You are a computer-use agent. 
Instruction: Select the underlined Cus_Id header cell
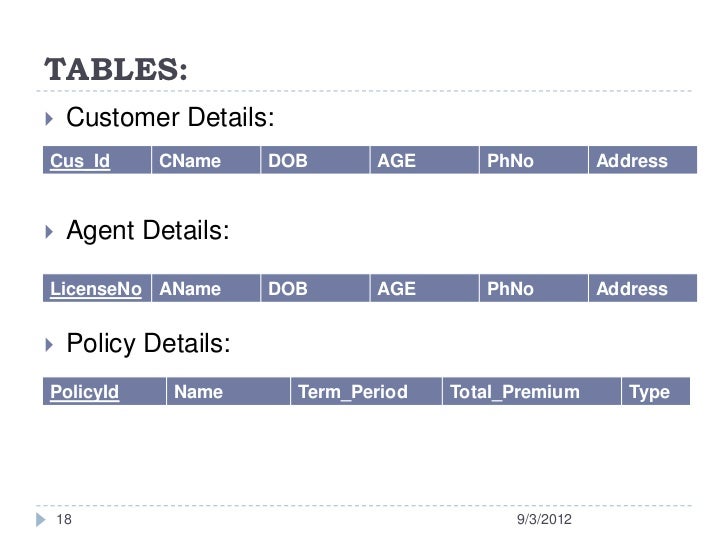click(x=97, y=160)
